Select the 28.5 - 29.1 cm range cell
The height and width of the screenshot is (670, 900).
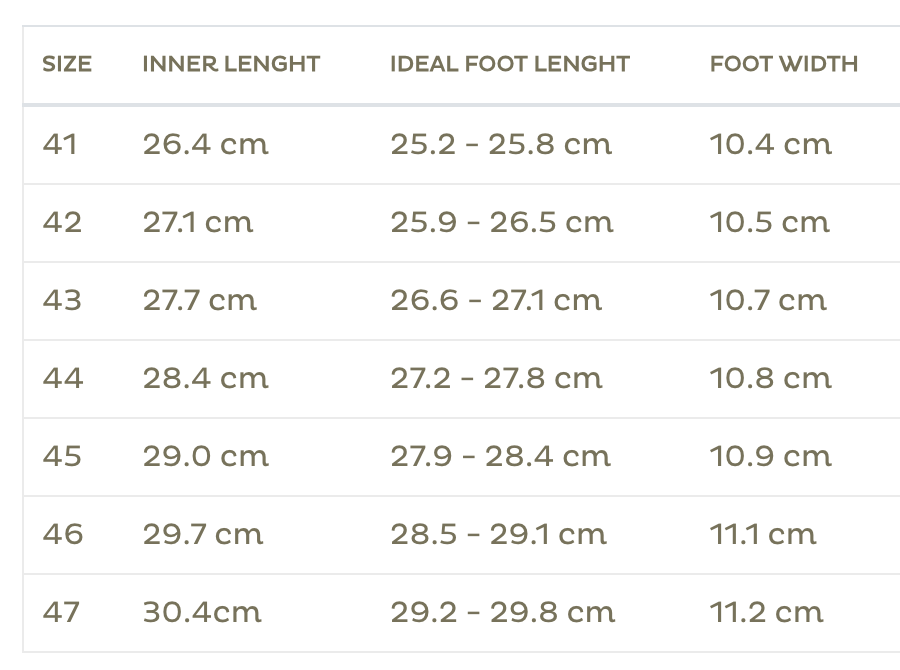point(499,534)
